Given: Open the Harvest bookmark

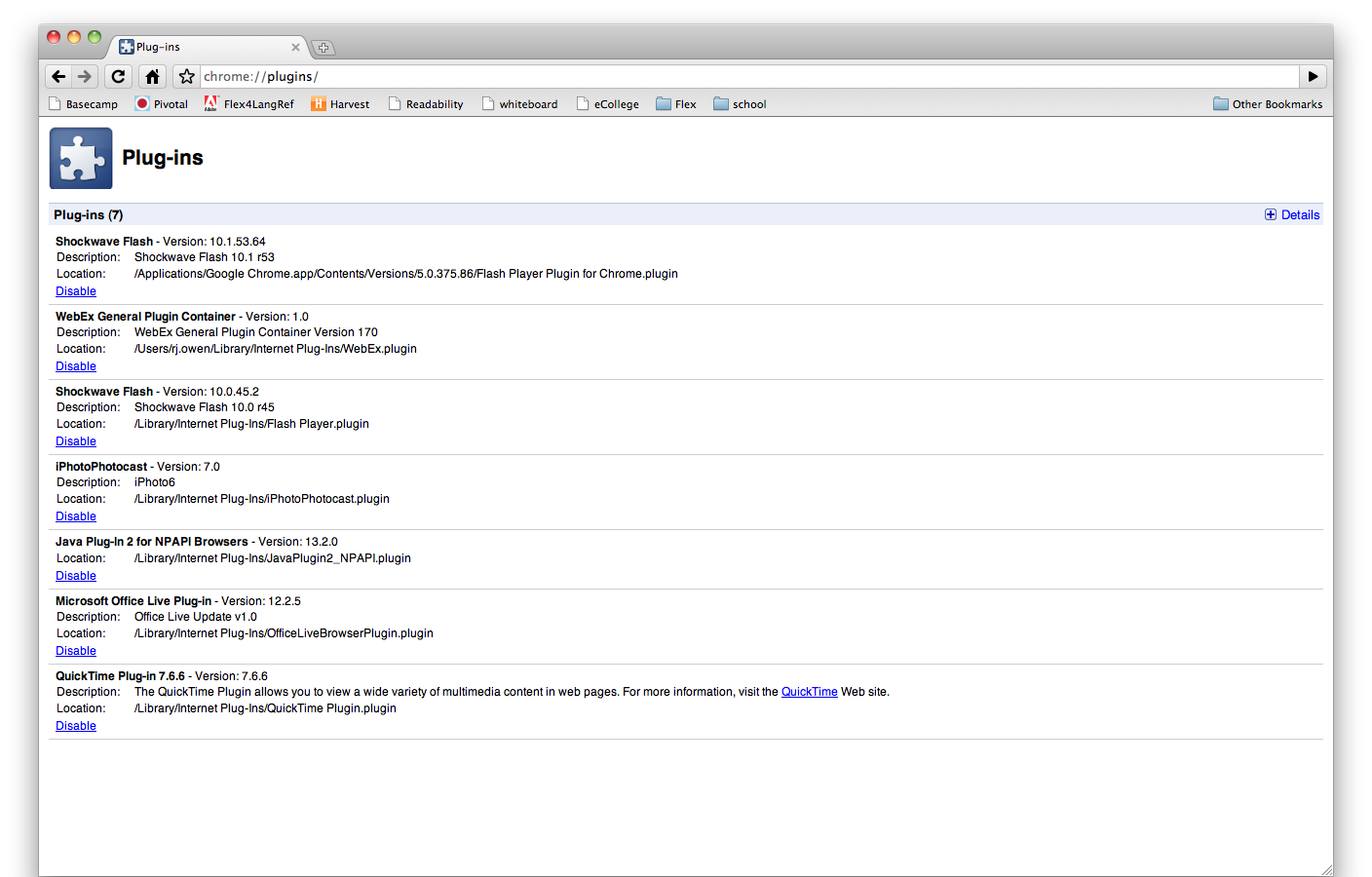Looking at the screenshot, I should (x=340, y=104).
